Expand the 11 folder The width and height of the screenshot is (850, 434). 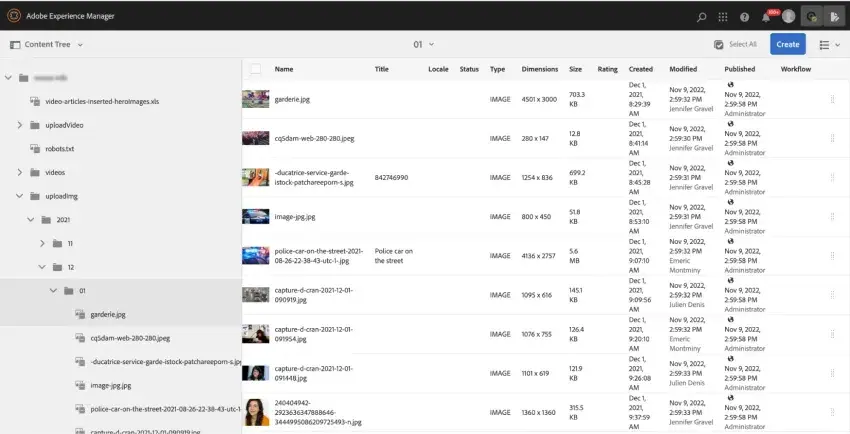[42, 243]
